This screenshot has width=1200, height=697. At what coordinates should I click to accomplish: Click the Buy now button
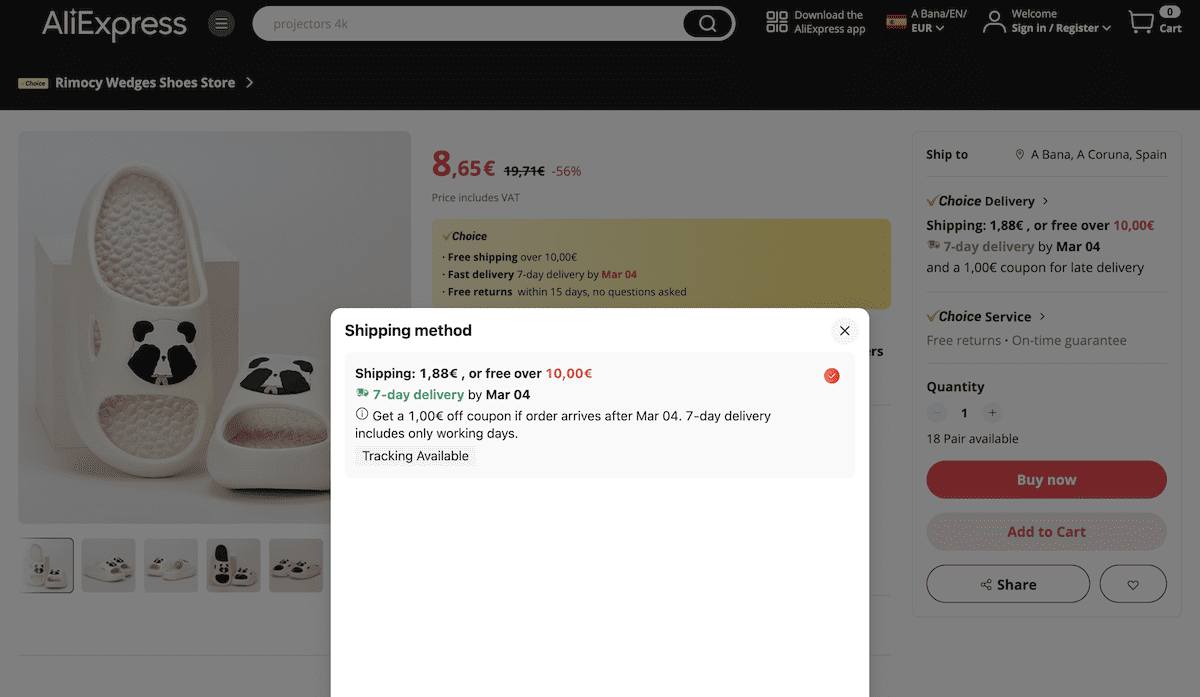1046,479
